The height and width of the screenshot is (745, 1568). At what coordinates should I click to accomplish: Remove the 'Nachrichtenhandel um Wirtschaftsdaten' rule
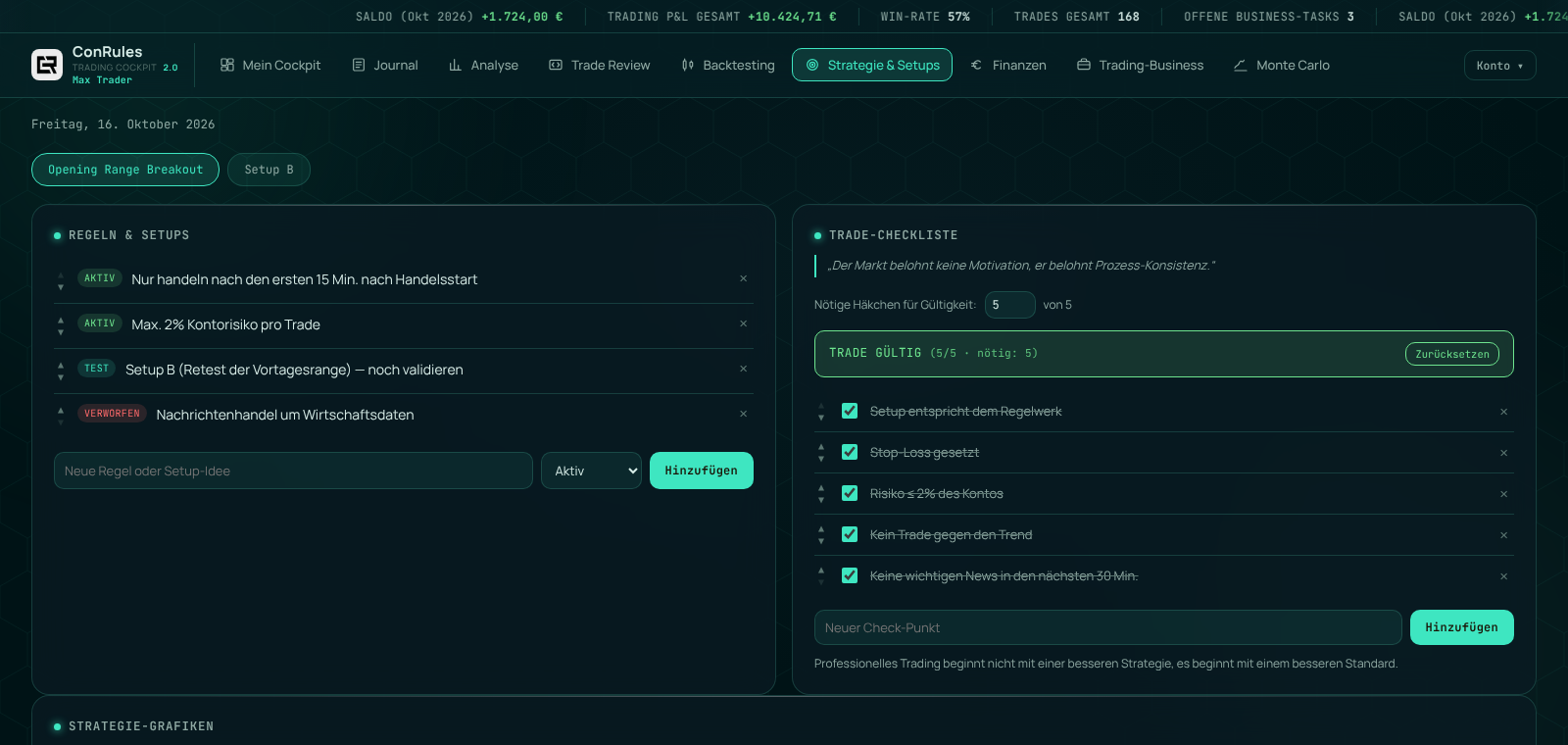pos(743,415)
